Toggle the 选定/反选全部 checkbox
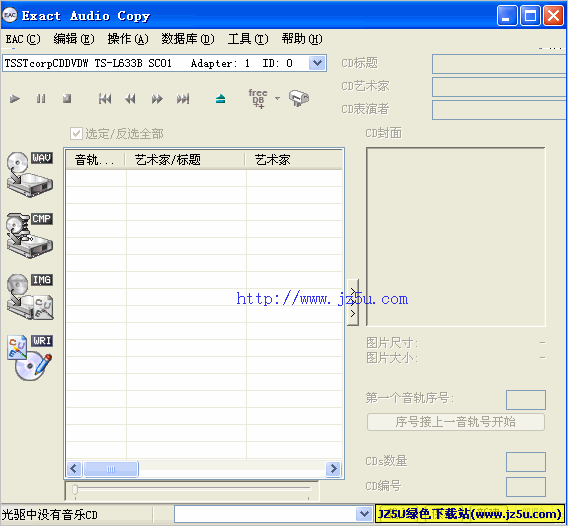The width and height of the screenshot is (568, 526). click(76, 134)
